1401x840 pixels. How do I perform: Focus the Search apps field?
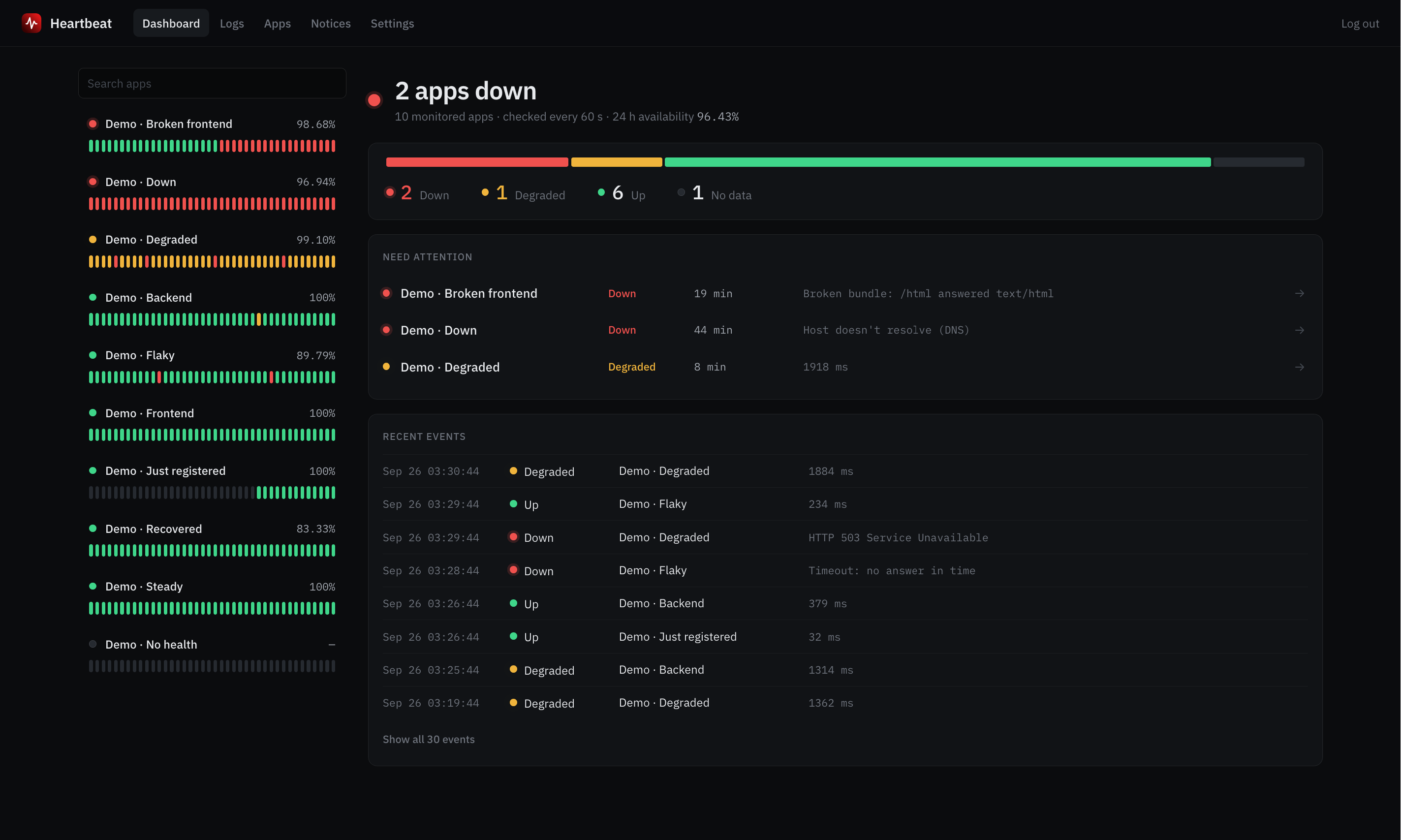point(212,83)
